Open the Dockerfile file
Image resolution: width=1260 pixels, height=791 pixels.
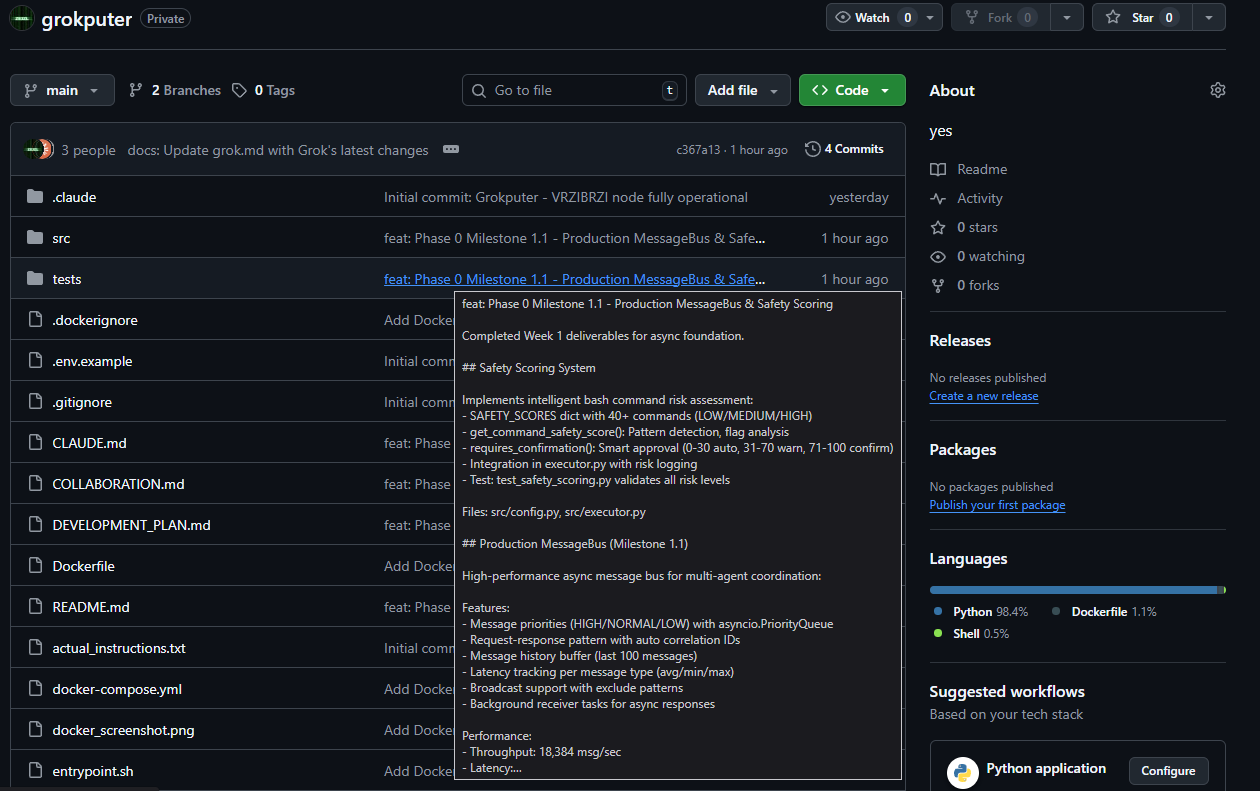83,566
